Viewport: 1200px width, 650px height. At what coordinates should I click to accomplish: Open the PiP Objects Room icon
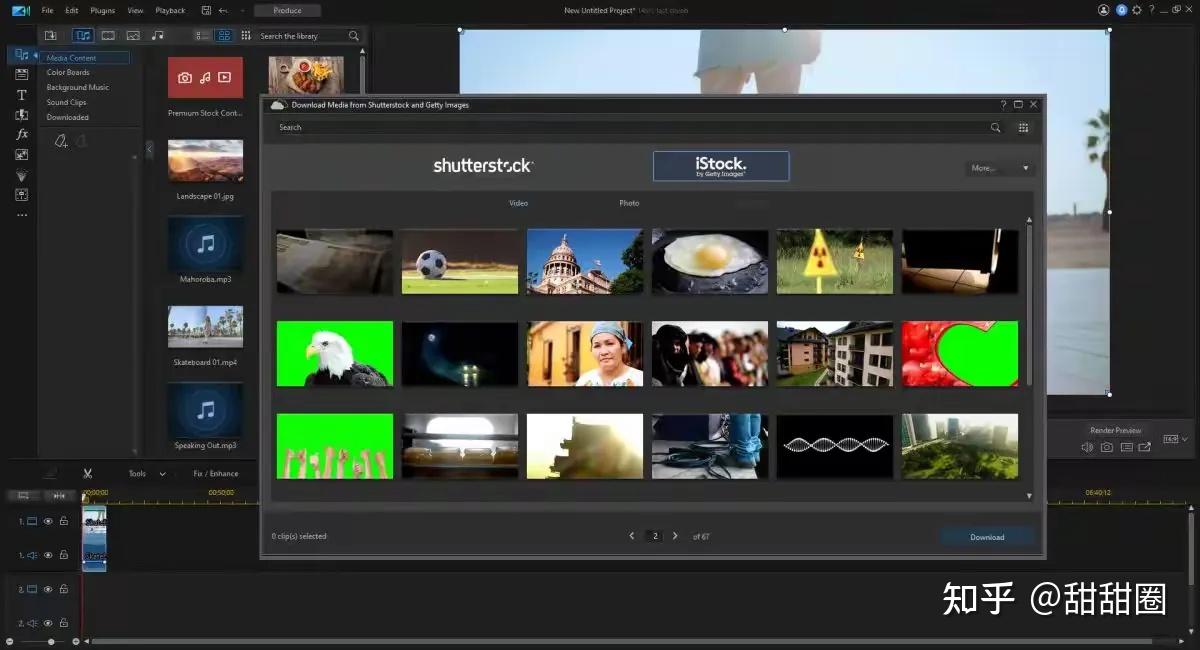click(x=22, y=154)
